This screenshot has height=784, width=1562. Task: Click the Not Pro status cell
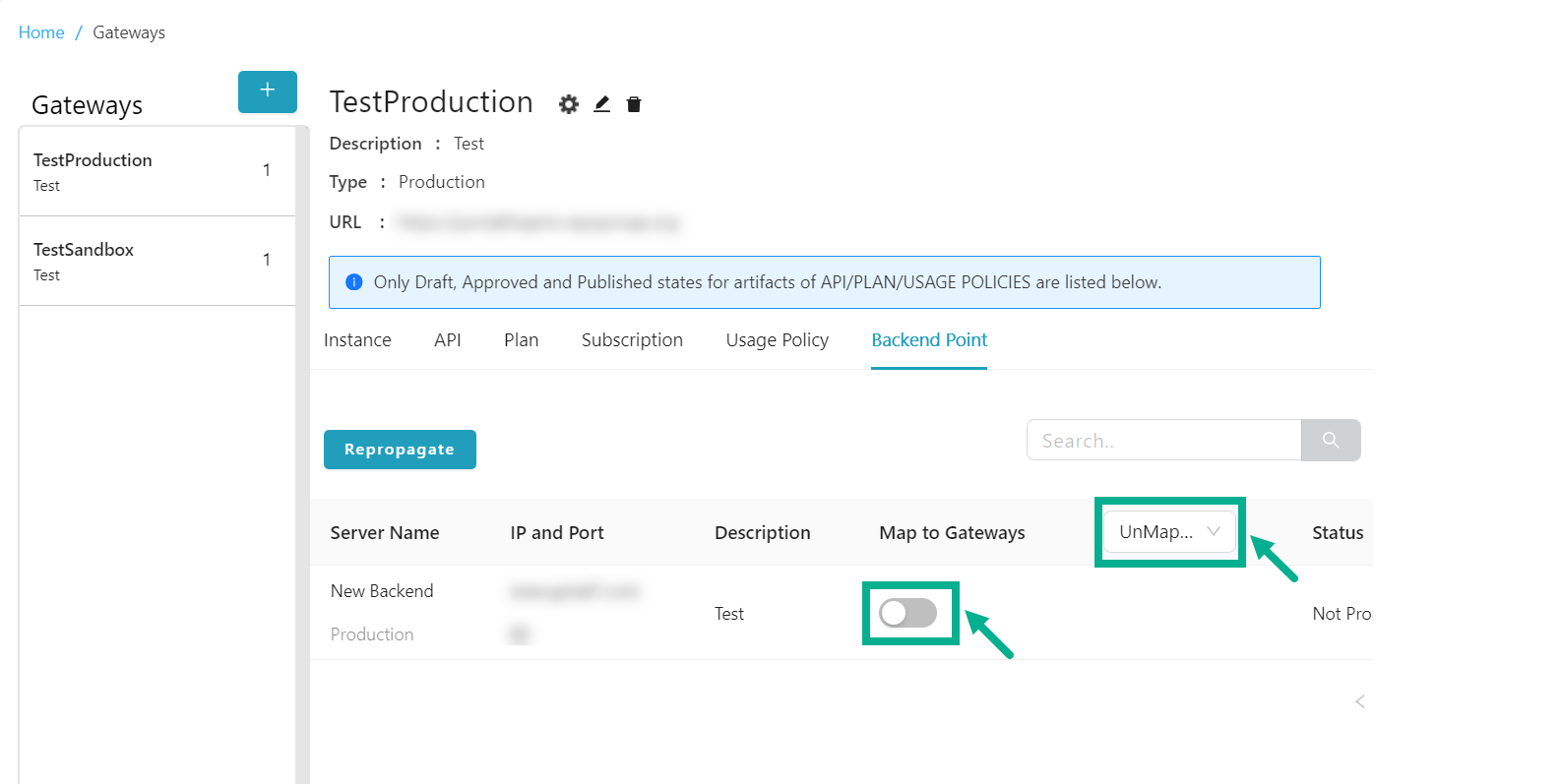pyautogui.click(x=1342, y=614)
